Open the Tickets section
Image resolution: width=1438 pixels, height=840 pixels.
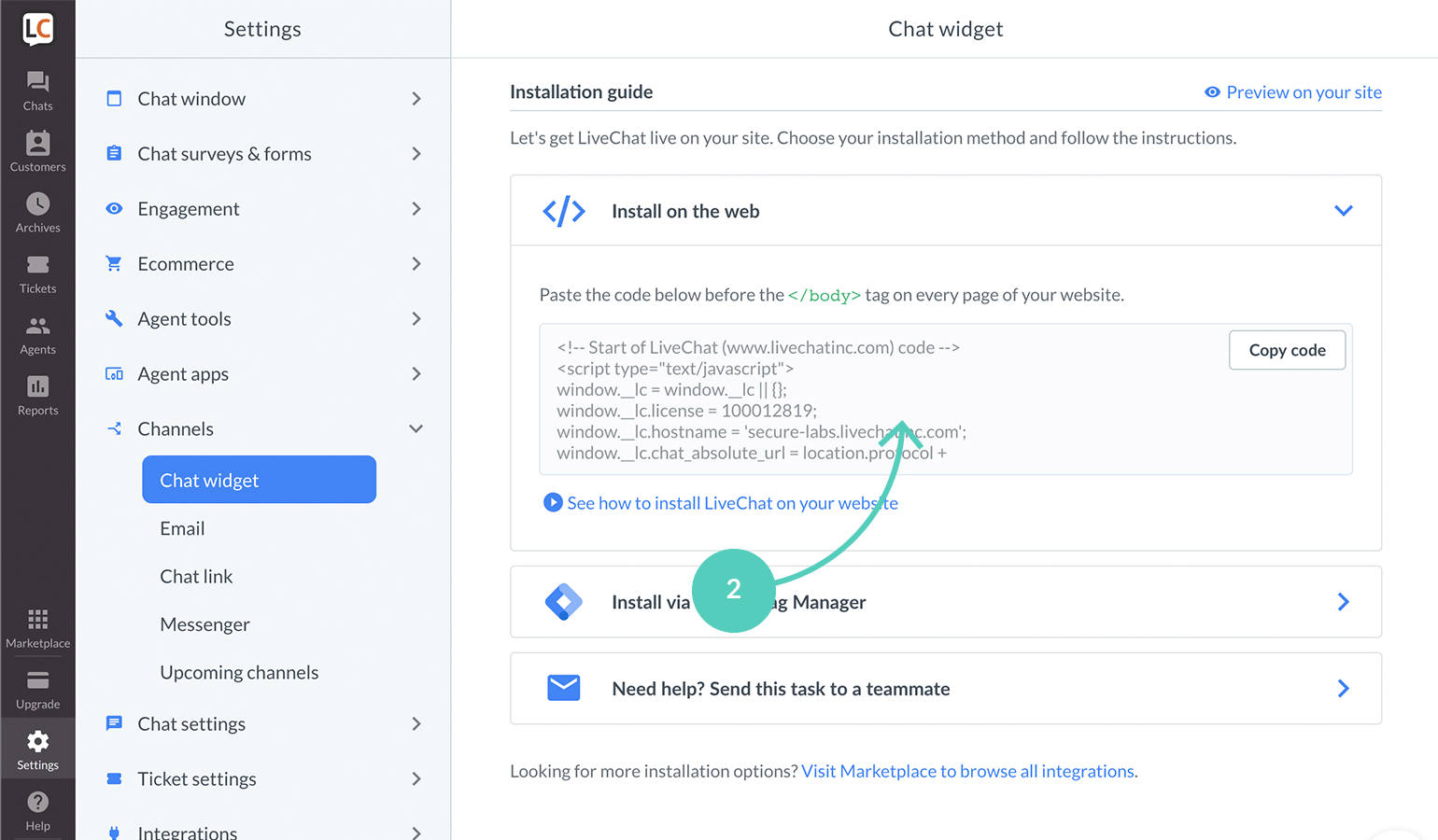[37, 273]
